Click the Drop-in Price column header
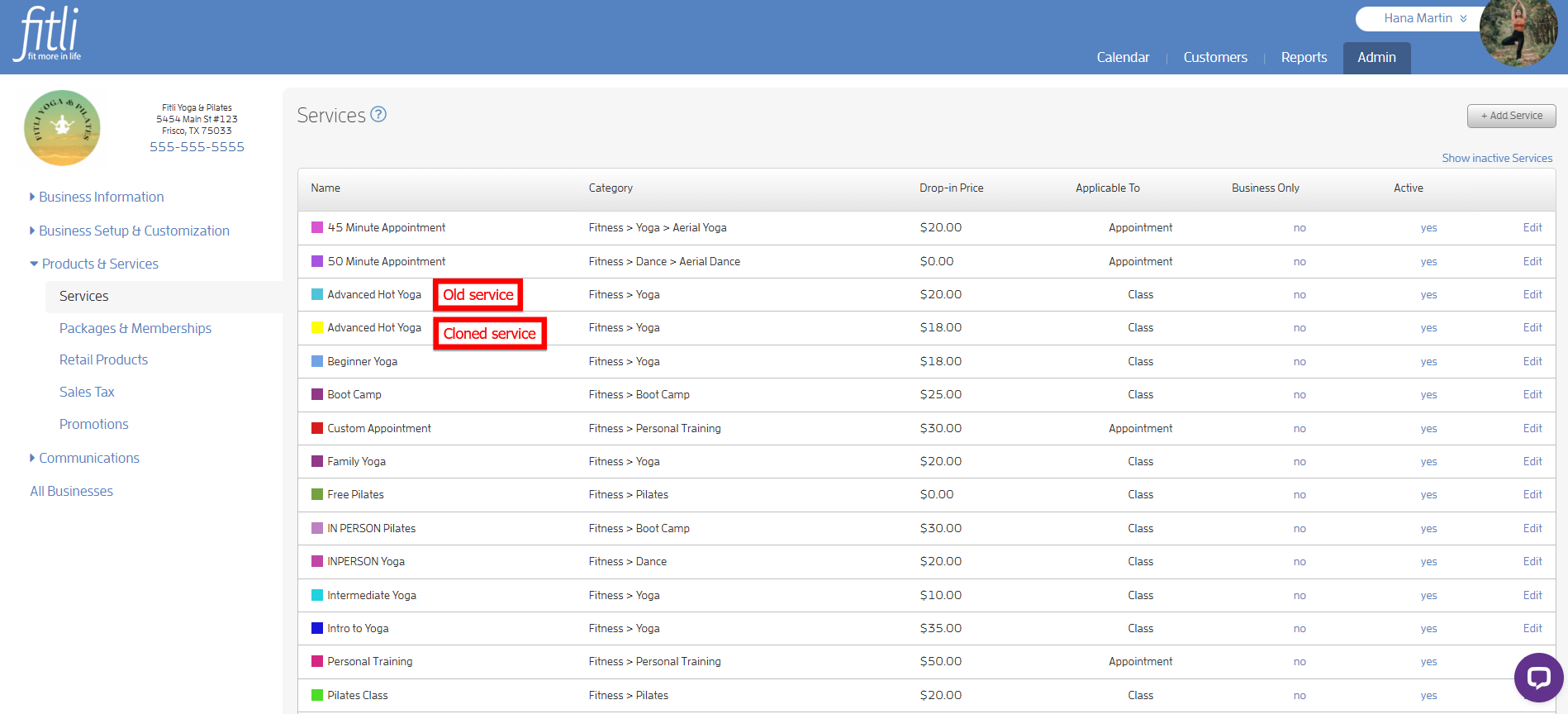This screenshot has height=714, width=1568. click(951, 188)
